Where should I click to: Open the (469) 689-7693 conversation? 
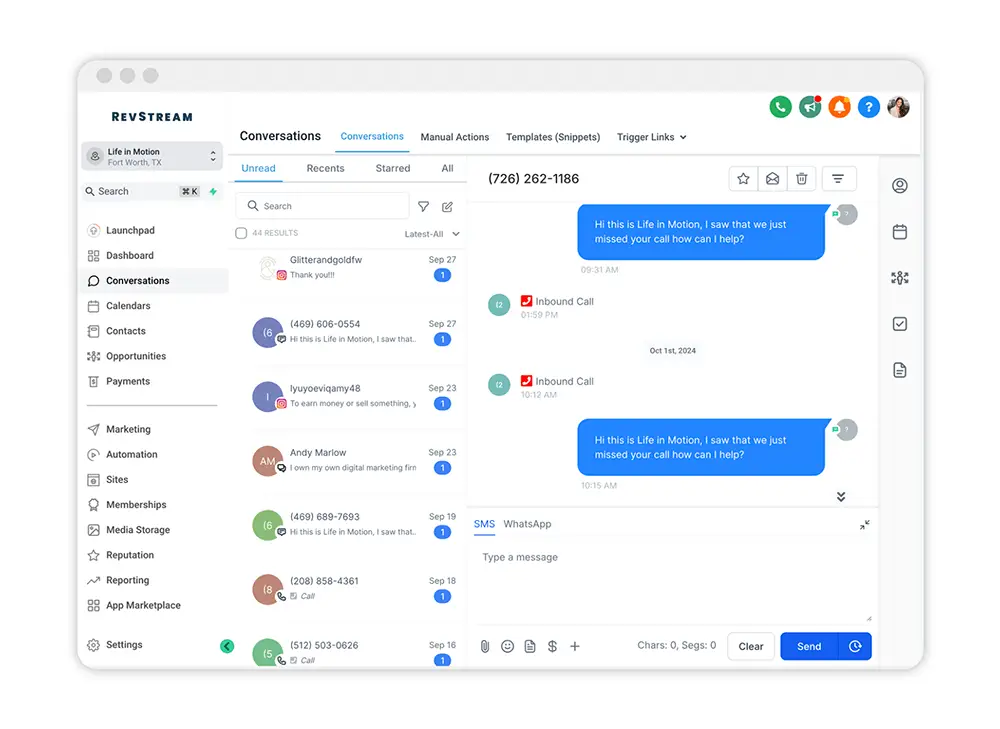coord(349,524)
